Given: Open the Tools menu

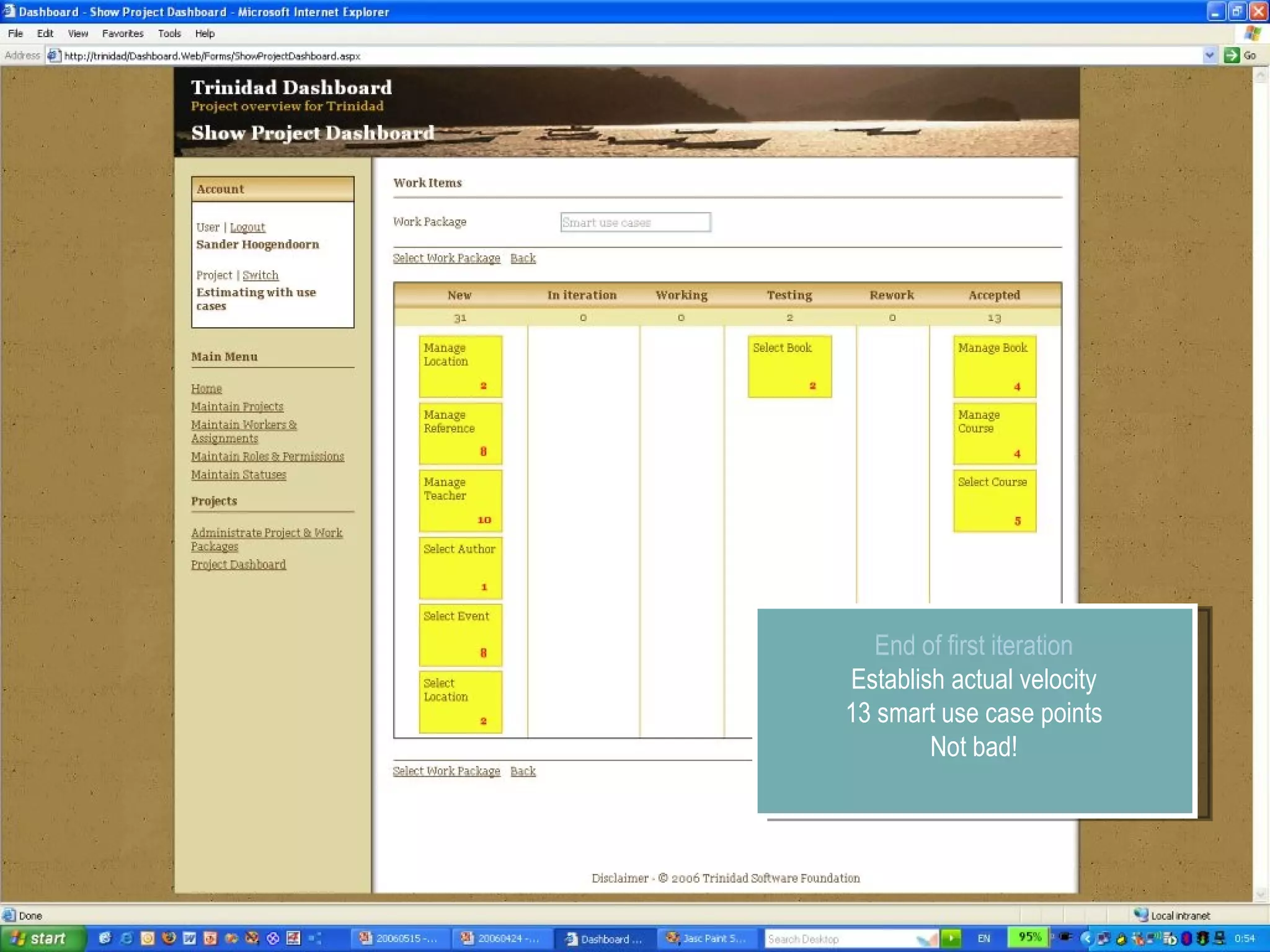Looking at the screenshot, I should pos(169,33).
